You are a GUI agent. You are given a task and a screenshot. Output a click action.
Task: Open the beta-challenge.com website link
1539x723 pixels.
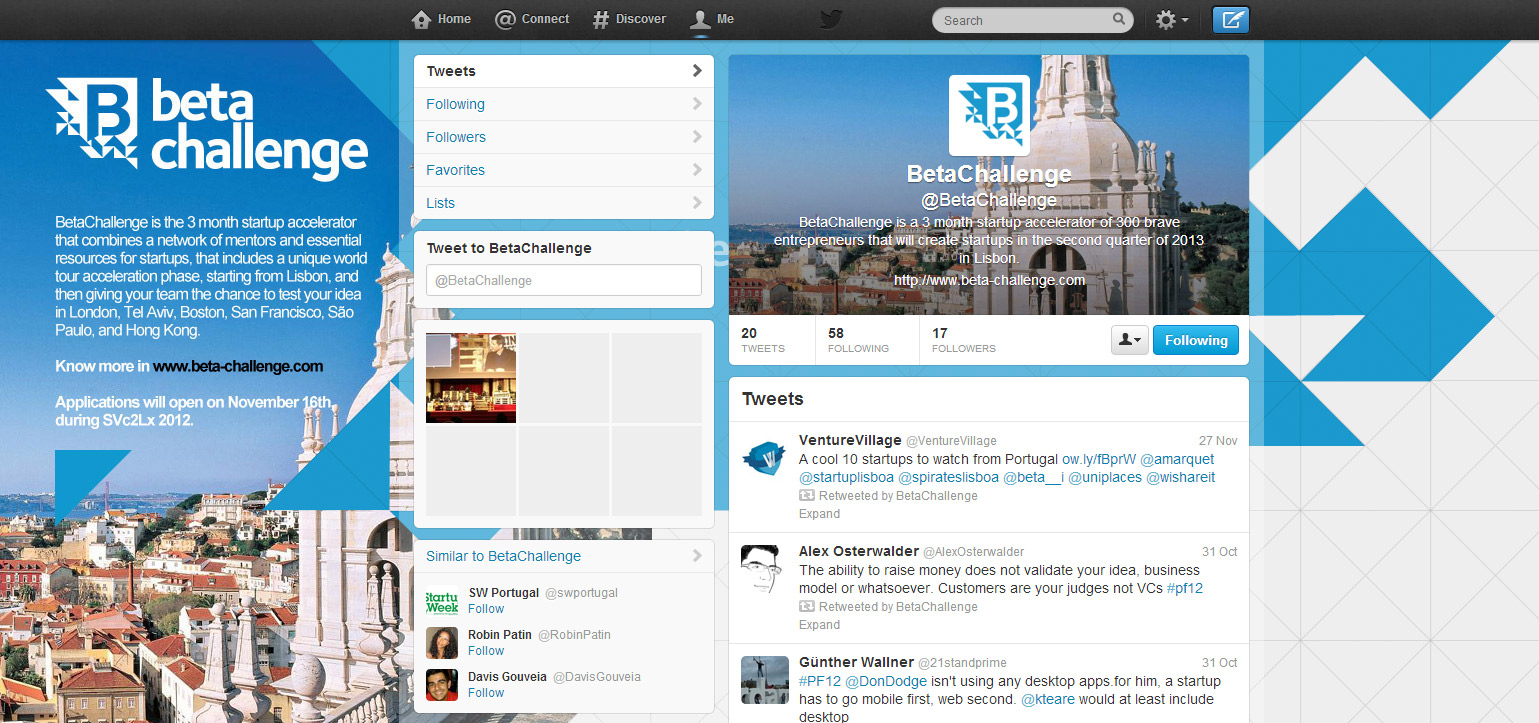[988, 280]
